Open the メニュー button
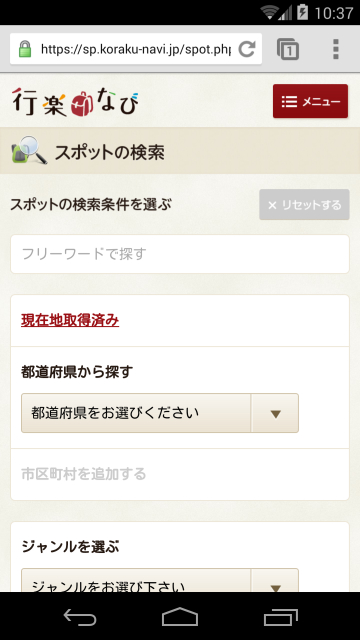This screenshot has height=640, width=360. [311, 101]
